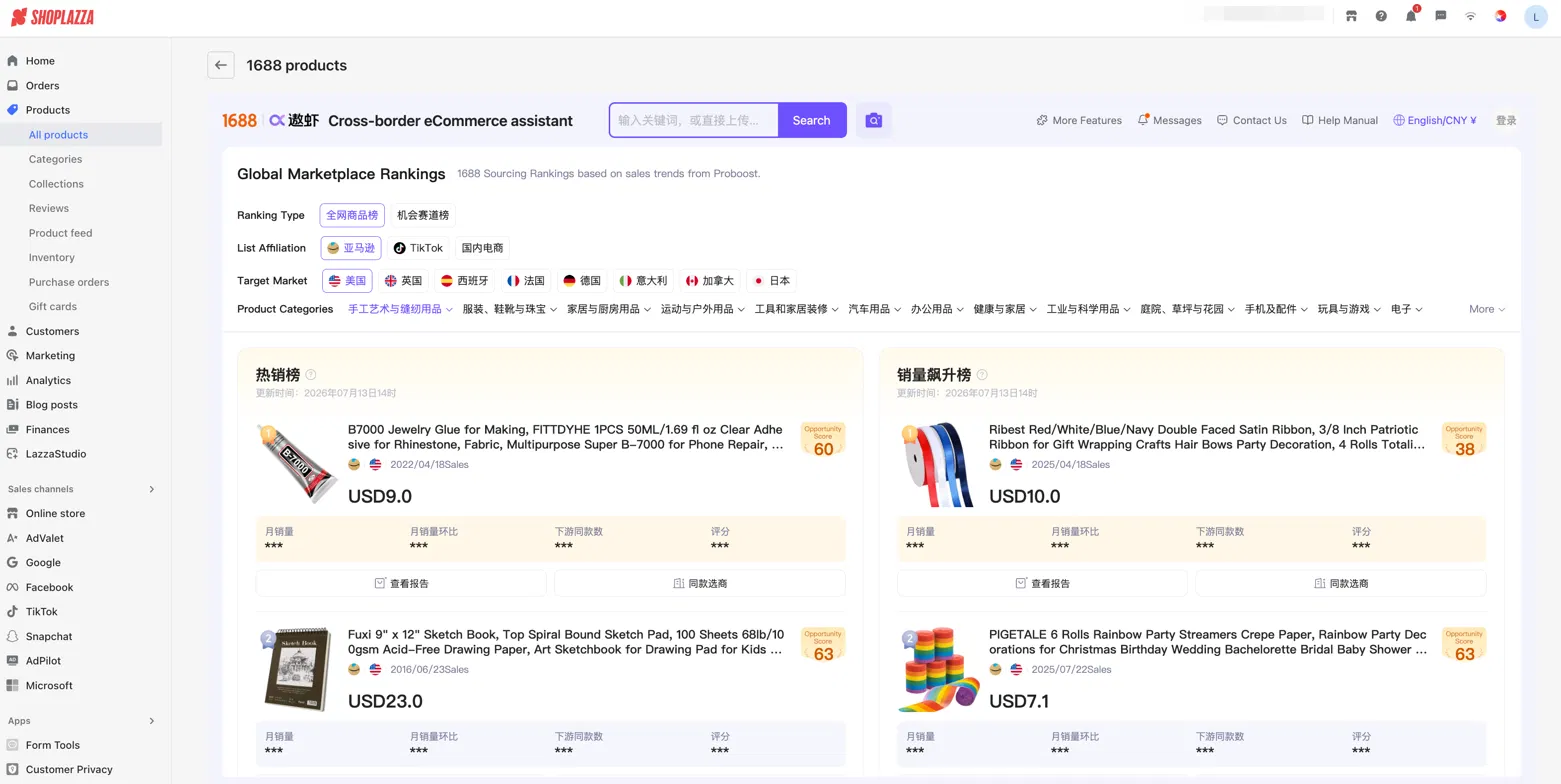The width and height of the screenshot is (1561, 784).
Task: Open the Online store sales channel
Action: [x=55, y=513]
